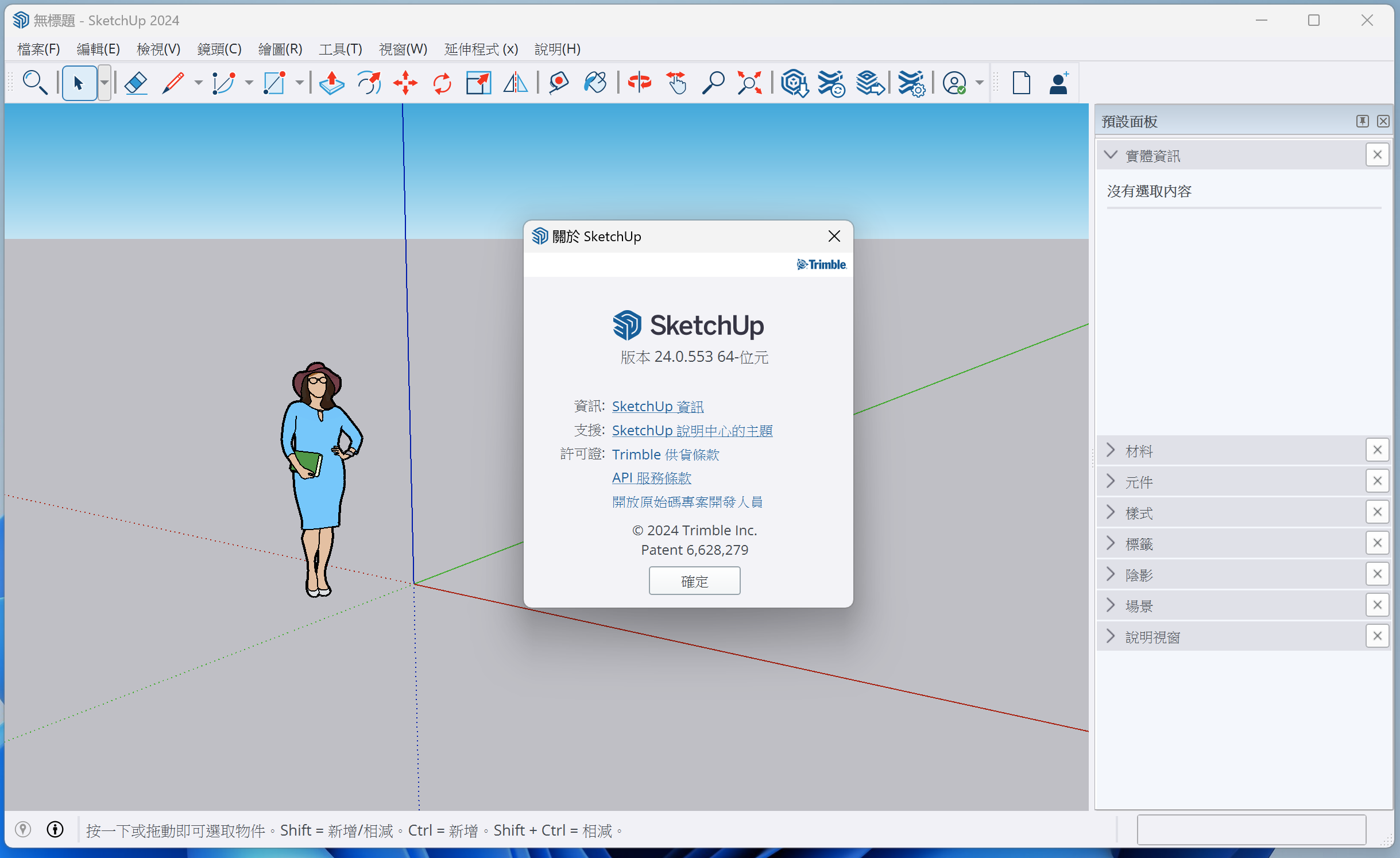Expand the 材料 panel section
The height and width of the screenshot is (858, 1400).
coord(1111,450)
